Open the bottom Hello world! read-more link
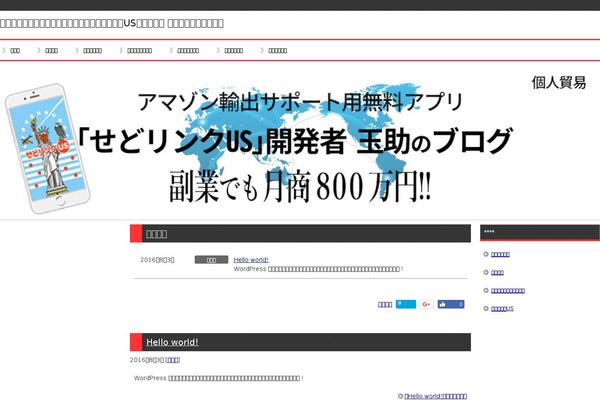The image size is (600, 400). tap(435, 396)
